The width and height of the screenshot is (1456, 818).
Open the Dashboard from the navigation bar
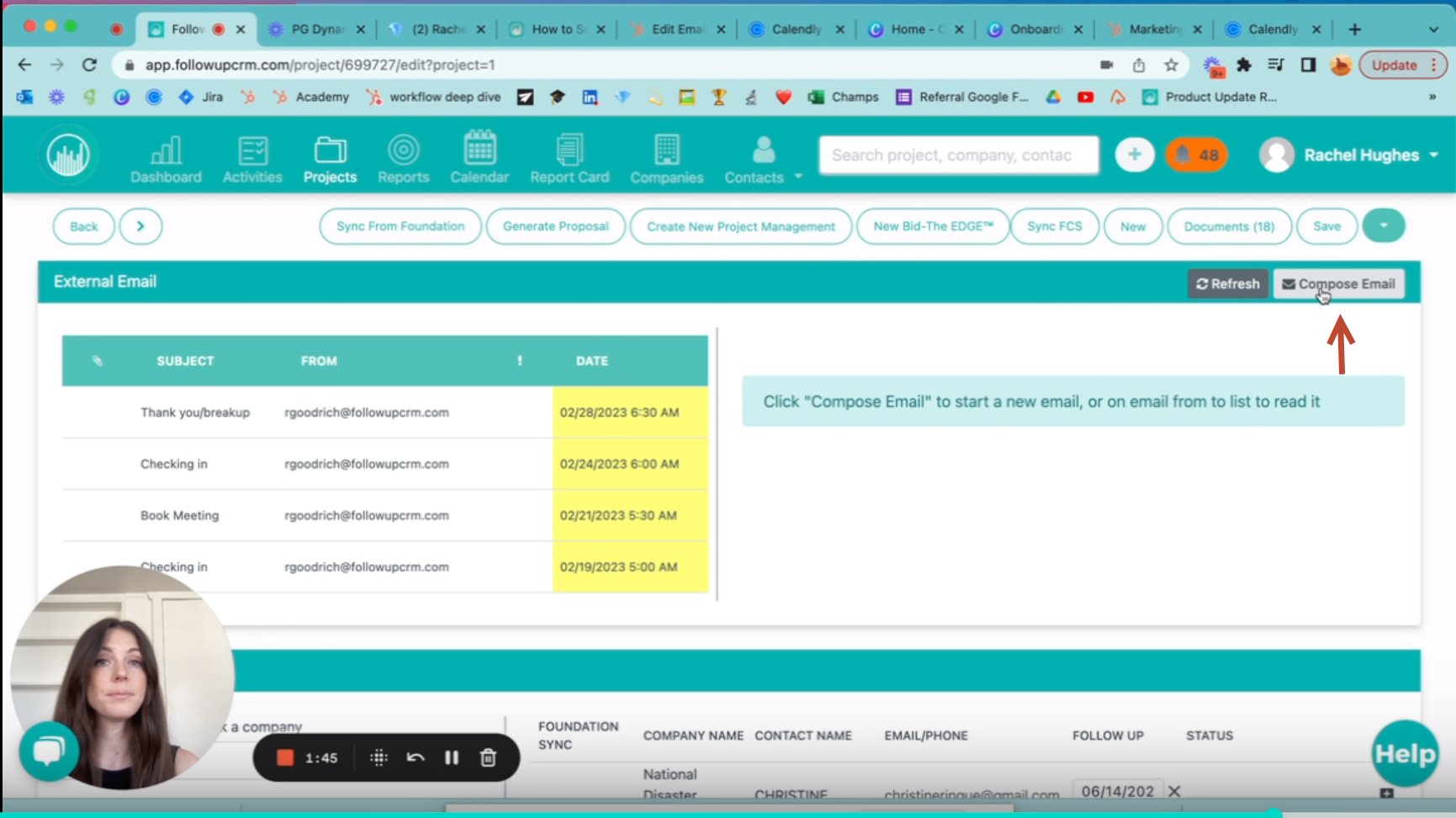pyautogui.click(x=166, y=158)
